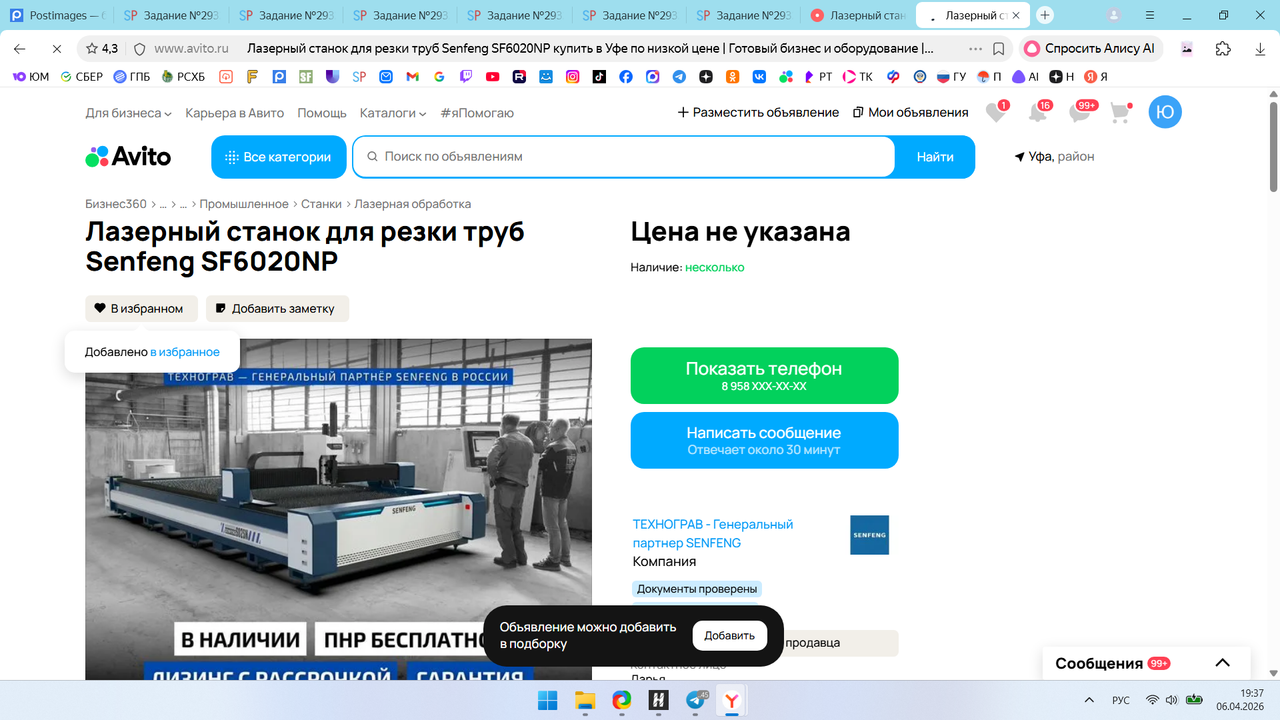Click Написать сообщение button

[x=764, y=440]
